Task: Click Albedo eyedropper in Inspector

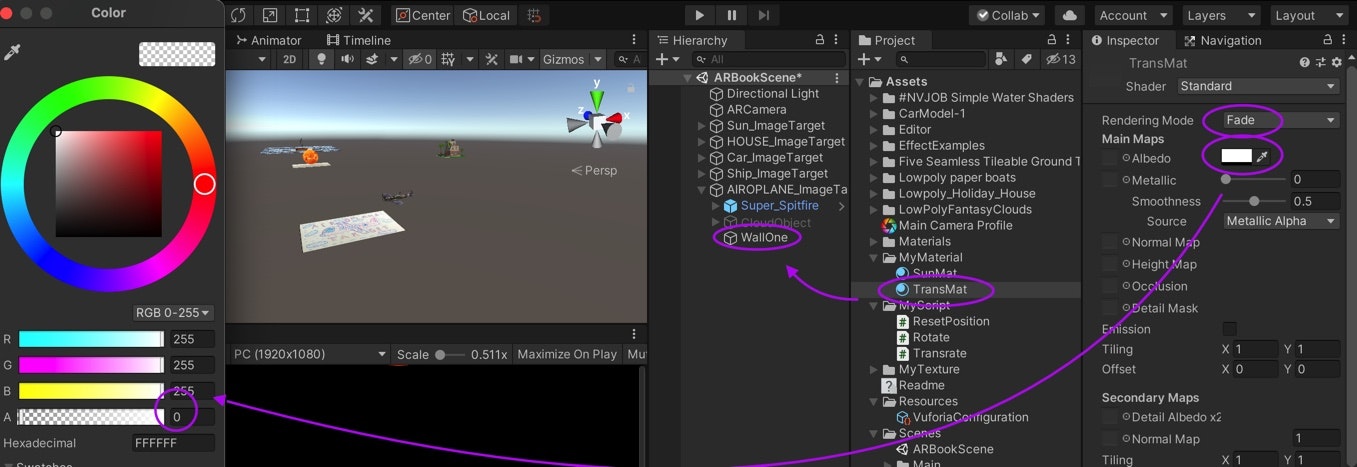Action: pyautogui.click(x=1264, y=157)
